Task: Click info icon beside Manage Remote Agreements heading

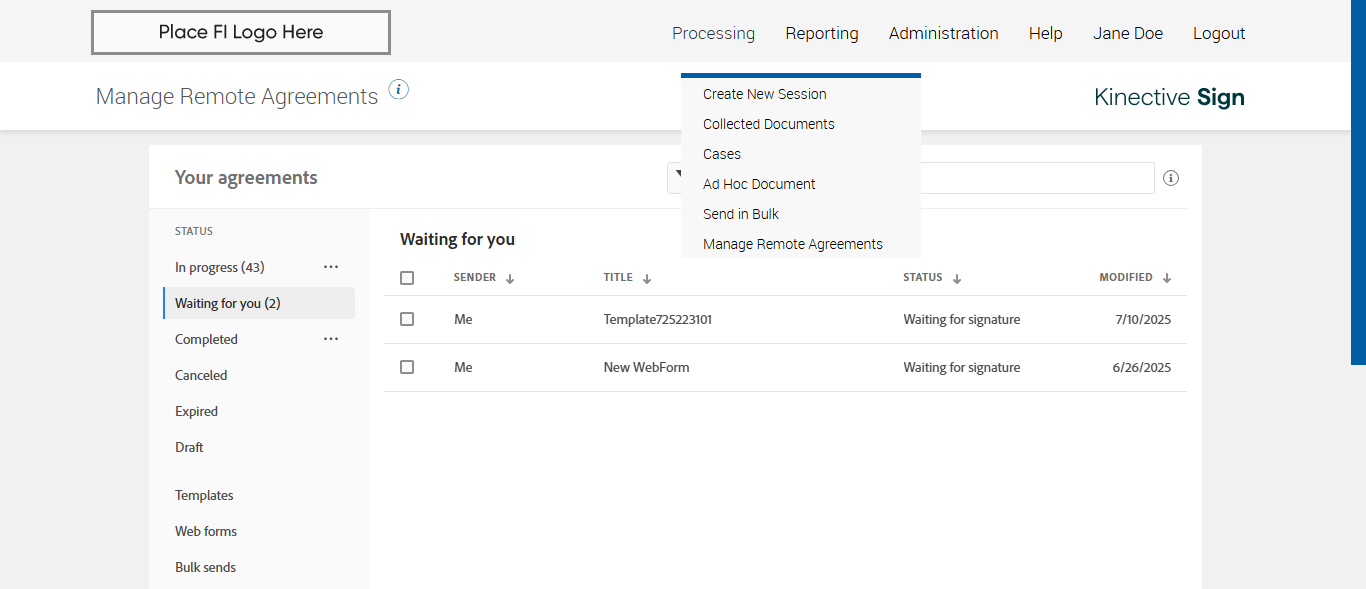Action: point(399,90)
